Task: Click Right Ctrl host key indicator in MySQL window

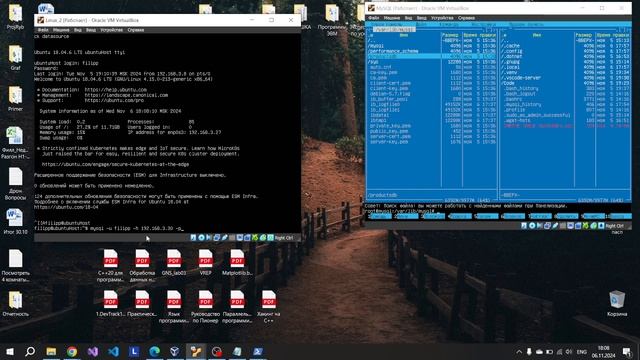Action: pos(614,226)
